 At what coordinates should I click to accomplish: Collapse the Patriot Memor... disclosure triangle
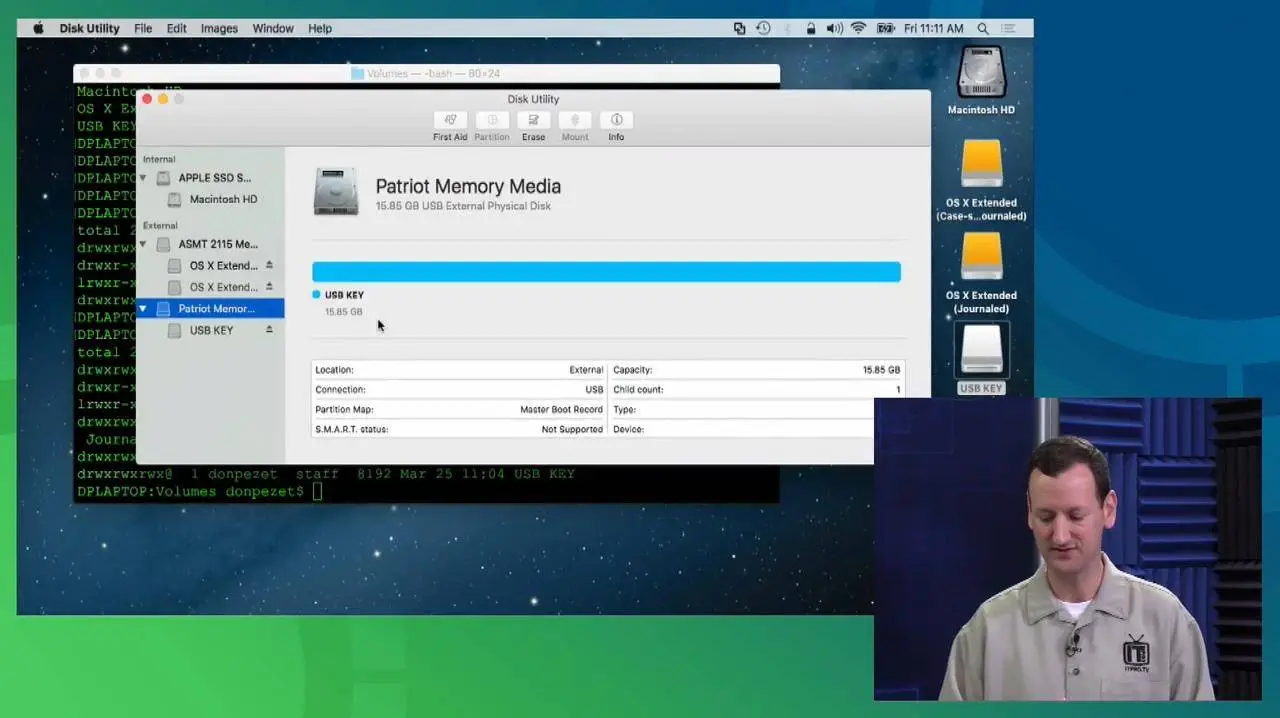pos(143,309)
